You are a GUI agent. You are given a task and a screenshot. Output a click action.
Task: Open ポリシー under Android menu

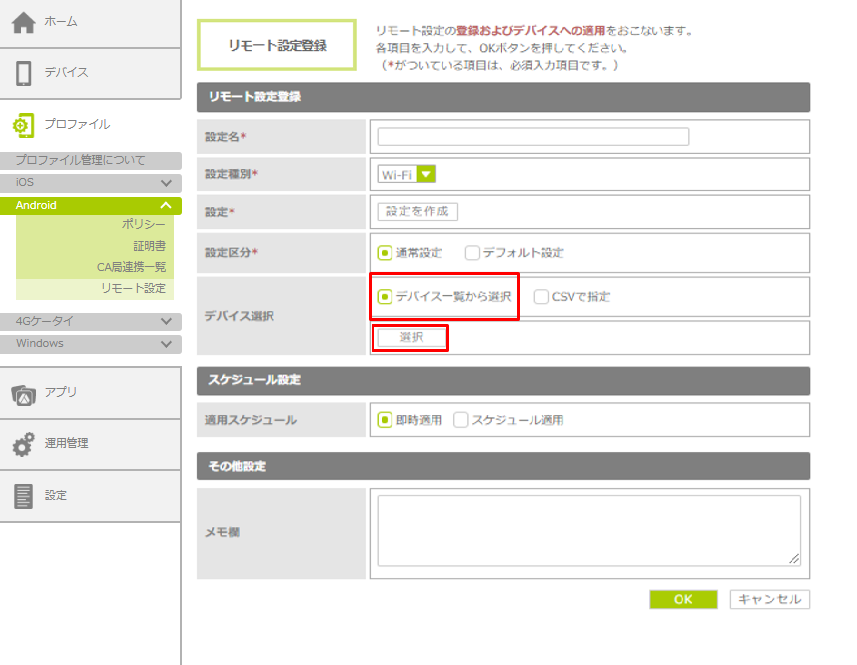144,224
